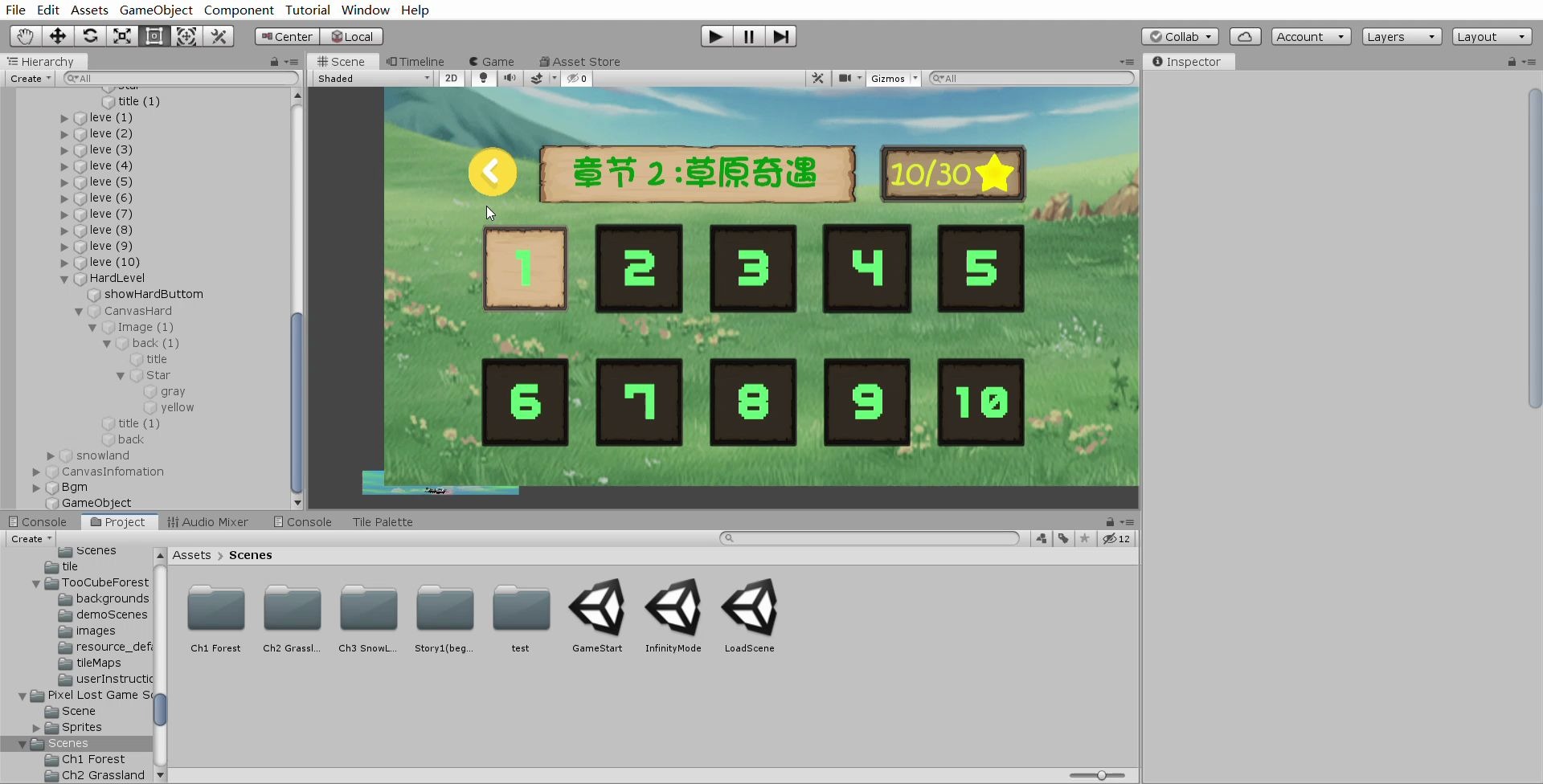Screen dimensions: 1543x784
Task: Toggle Center pivot mode button
Action: pos(287,37)
